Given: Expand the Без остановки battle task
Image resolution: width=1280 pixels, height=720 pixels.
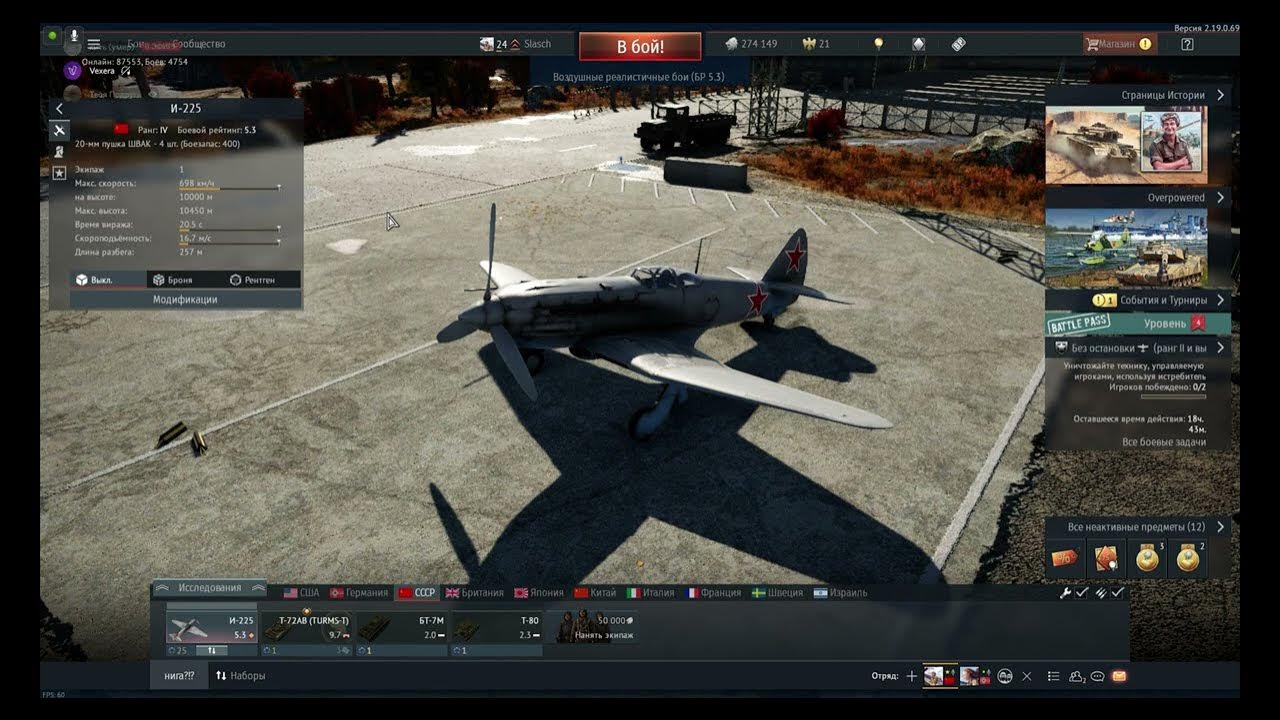Looking at the screenshot, I should (1221, 348).
